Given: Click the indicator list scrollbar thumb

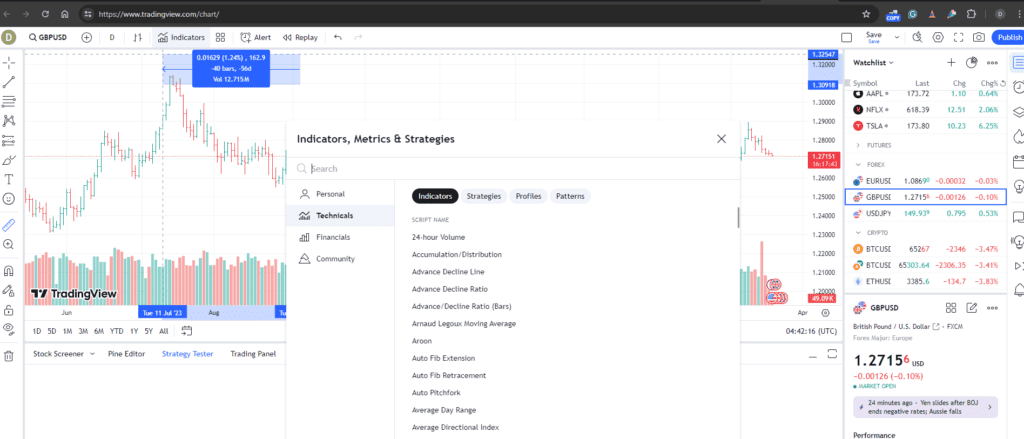Looking at the screenshot, I should 739,218.
